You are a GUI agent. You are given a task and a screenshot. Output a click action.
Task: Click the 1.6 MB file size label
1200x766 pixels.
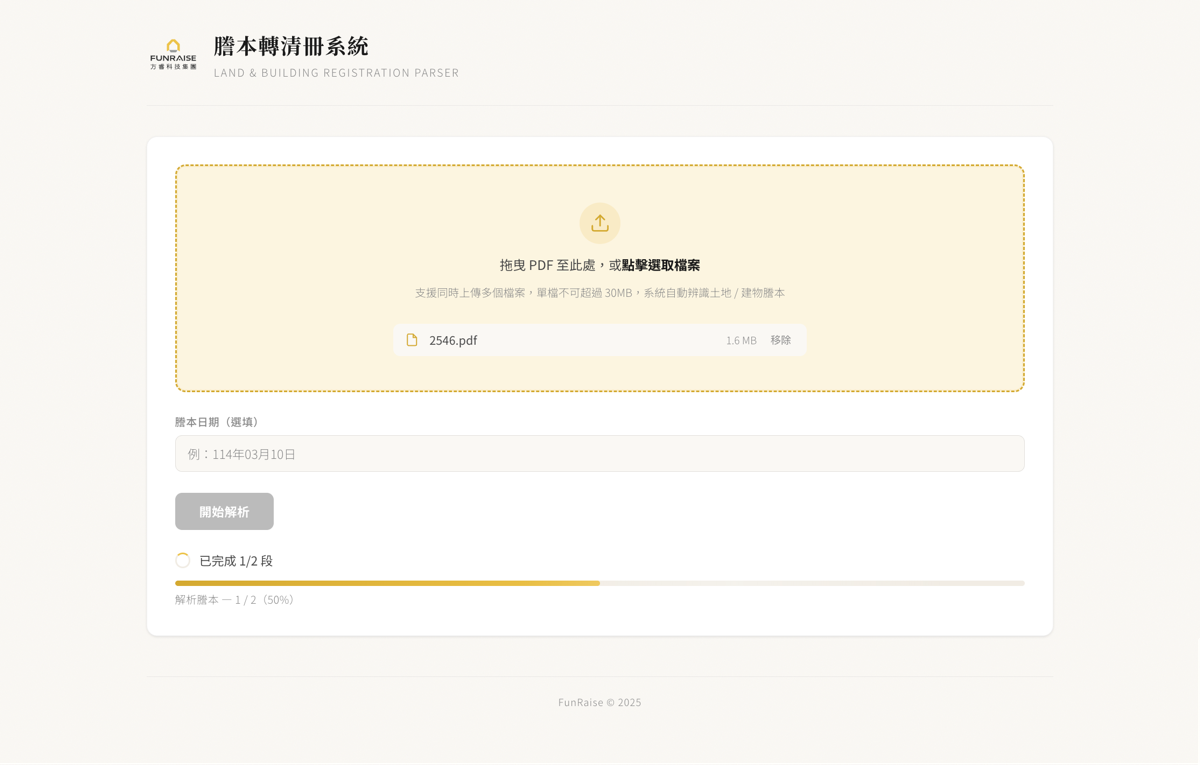(x=741, y=341)
